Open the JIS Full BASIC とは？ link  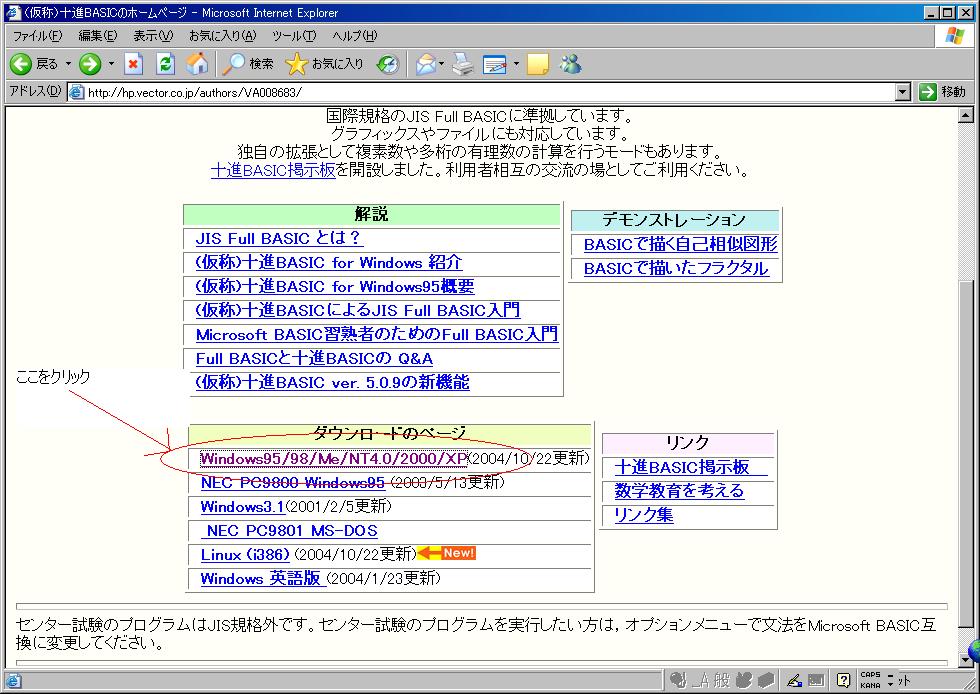(279, 238)
